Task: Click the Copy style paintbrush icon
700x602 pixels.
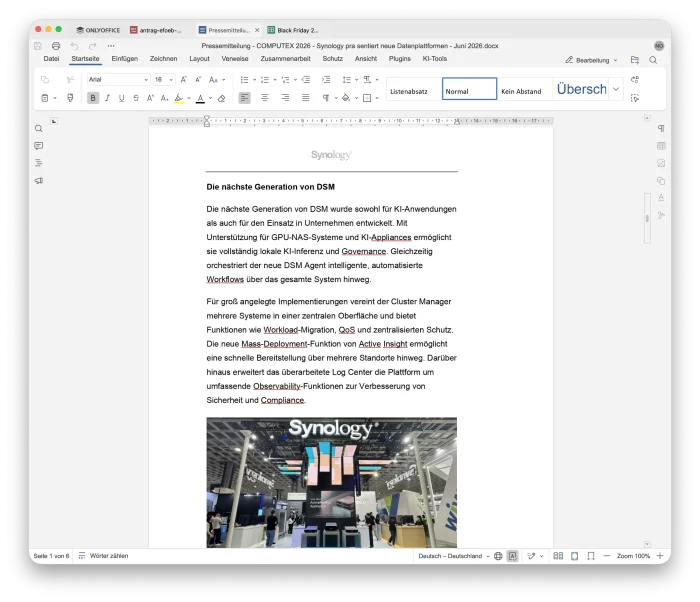Action: (x=70, y=98)
